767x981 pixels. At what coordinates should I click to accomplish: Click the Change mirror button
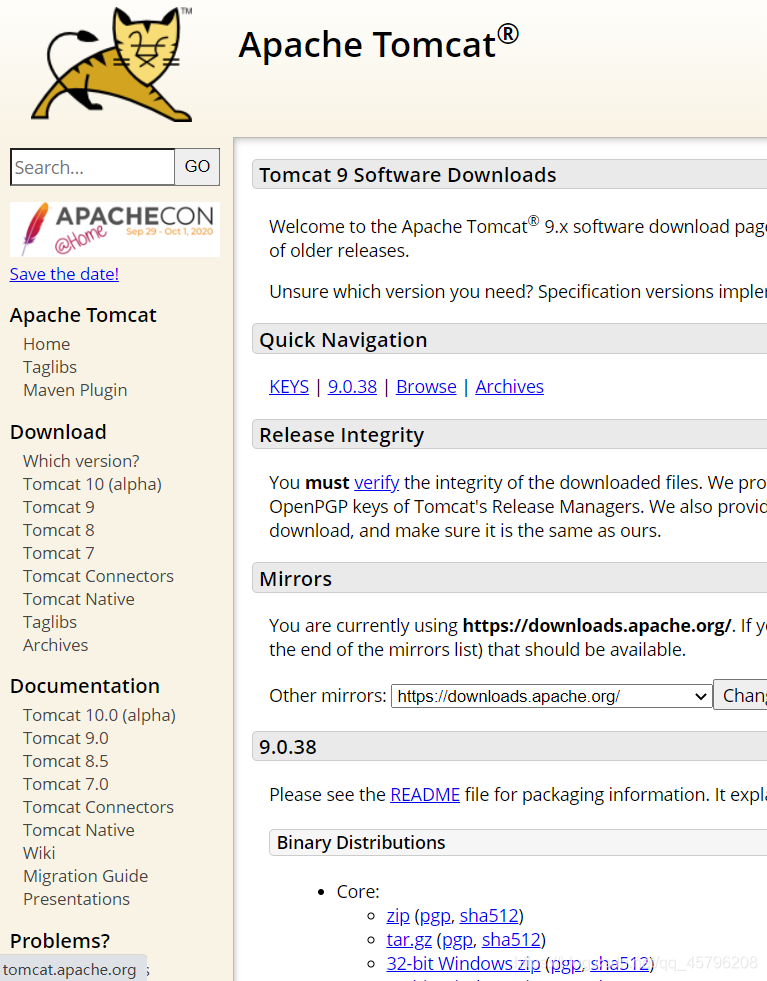coord(741,696)
